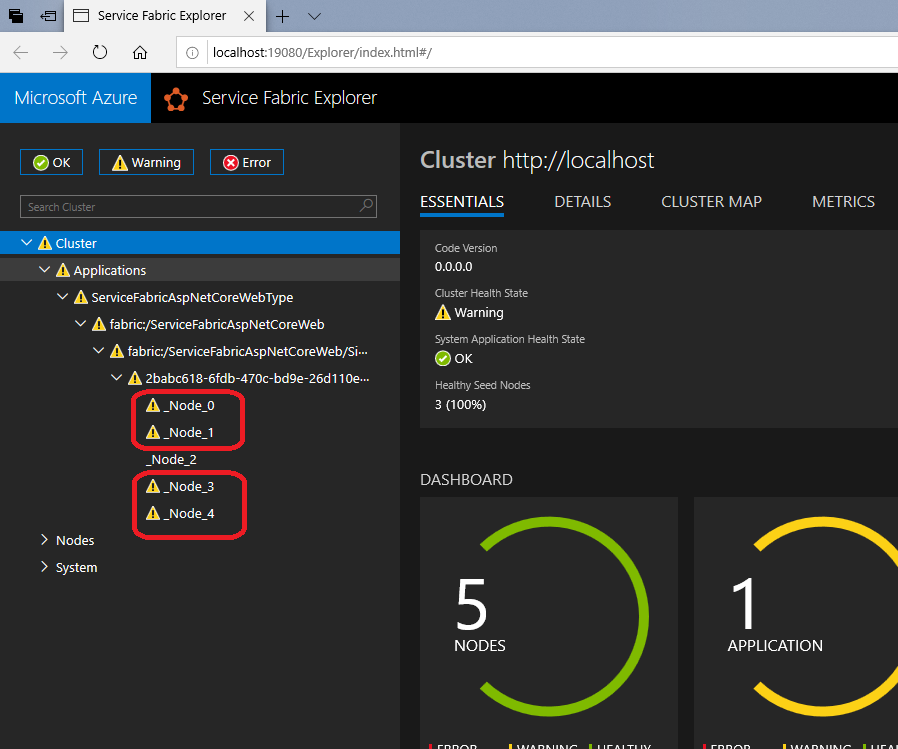
Task: Open the tab list chevron next to new tab
Action: pyautogui.click(x=314, y=16)
